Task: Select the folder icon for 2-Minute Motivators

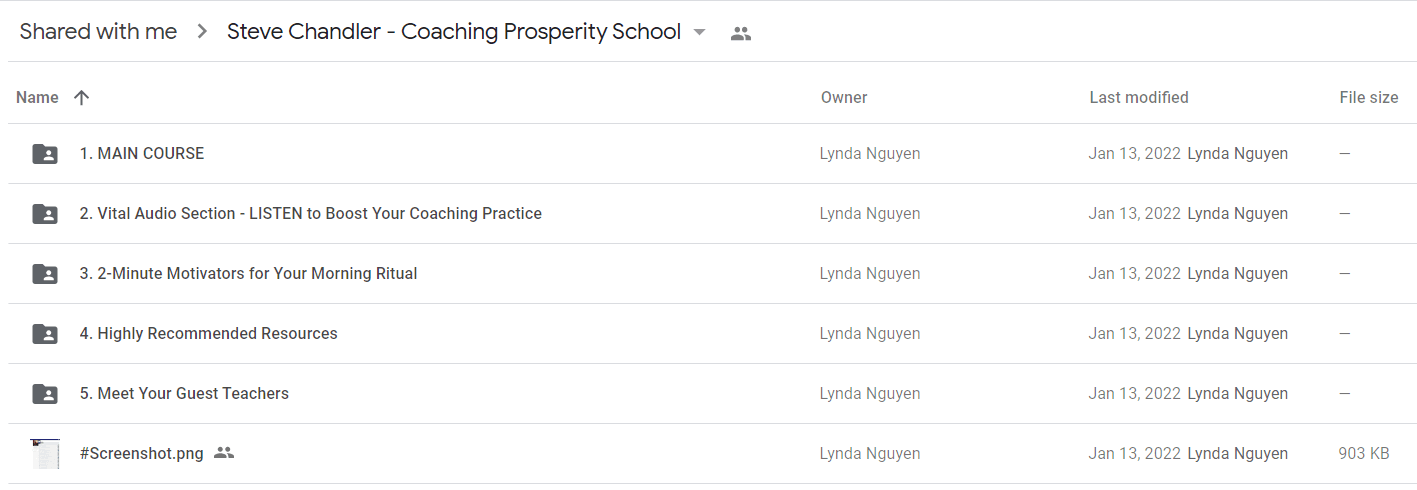Action: click(45, 274)
